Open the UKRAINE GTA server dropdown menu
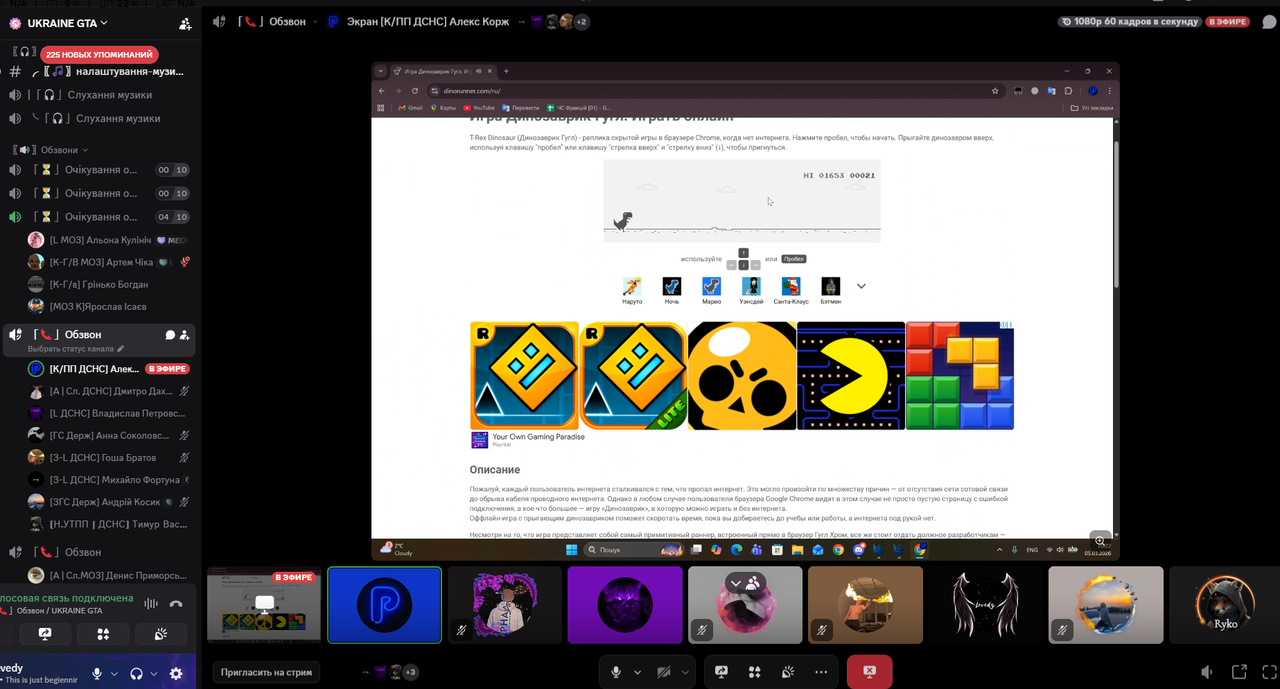This screenshot has width=1280, height=689. click(68, 23)
